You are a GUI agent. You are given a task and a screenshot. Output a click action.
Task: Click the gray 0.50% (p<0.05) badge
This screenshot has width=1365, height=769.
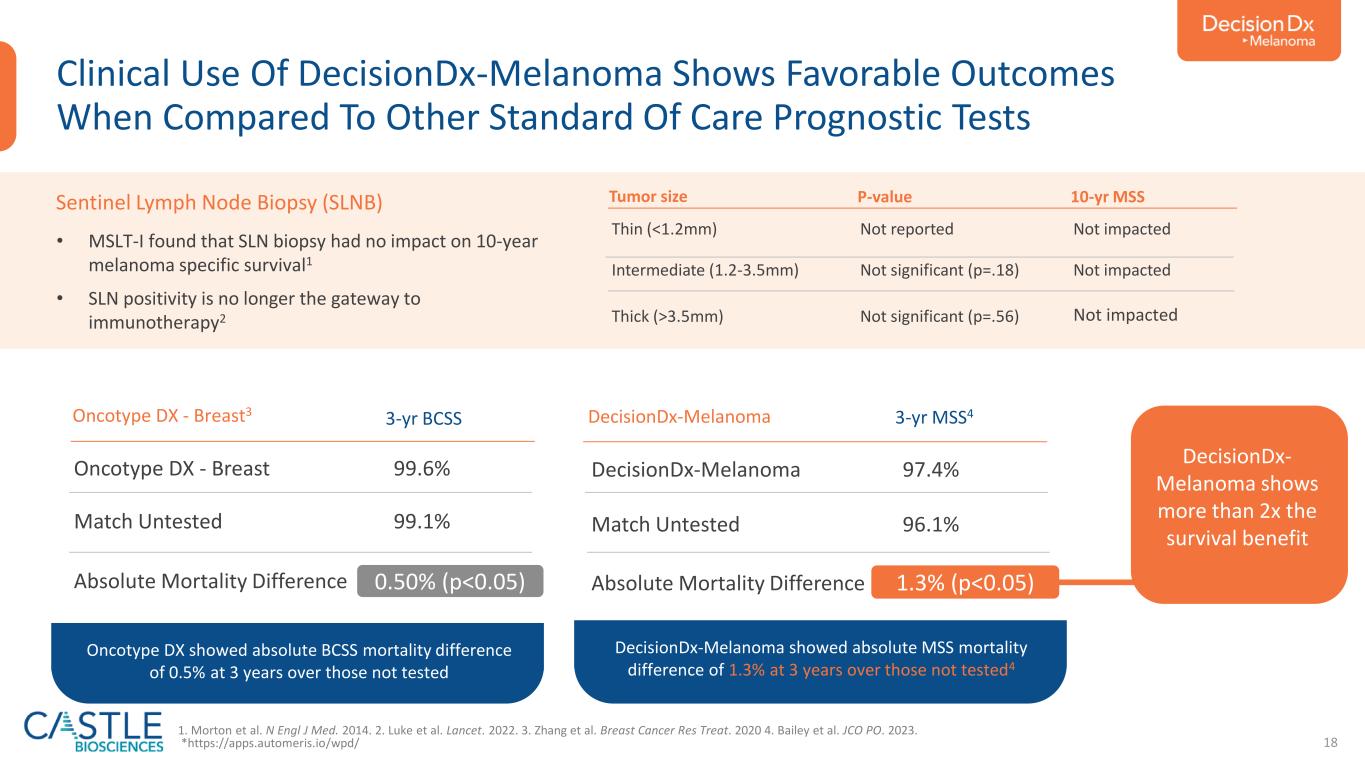(449, 582)
